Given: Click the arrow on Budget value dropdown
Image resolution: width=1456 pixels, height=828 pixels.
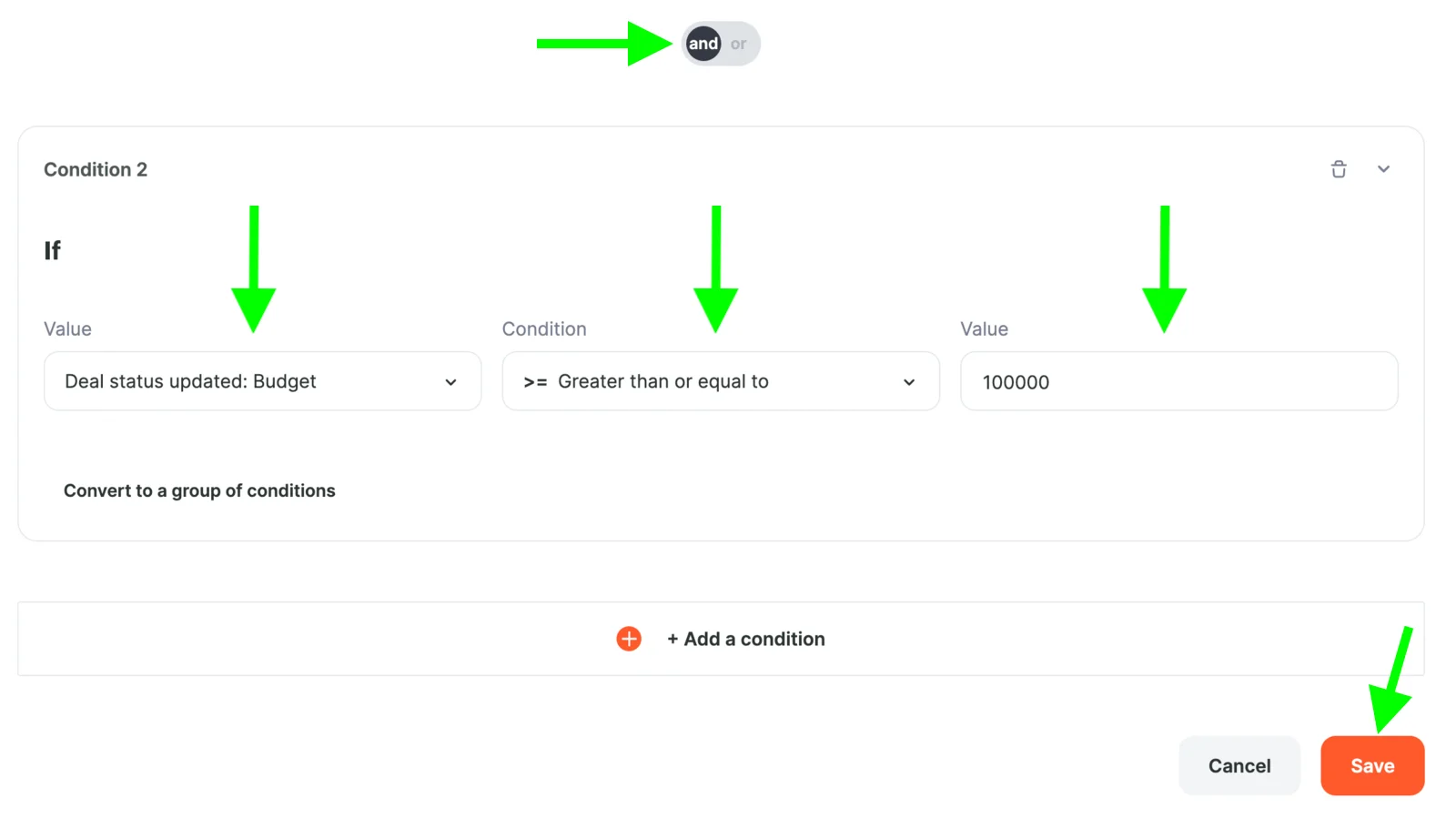Looking at the screenshot, I should pyautogui.click(x=450, y=382).
